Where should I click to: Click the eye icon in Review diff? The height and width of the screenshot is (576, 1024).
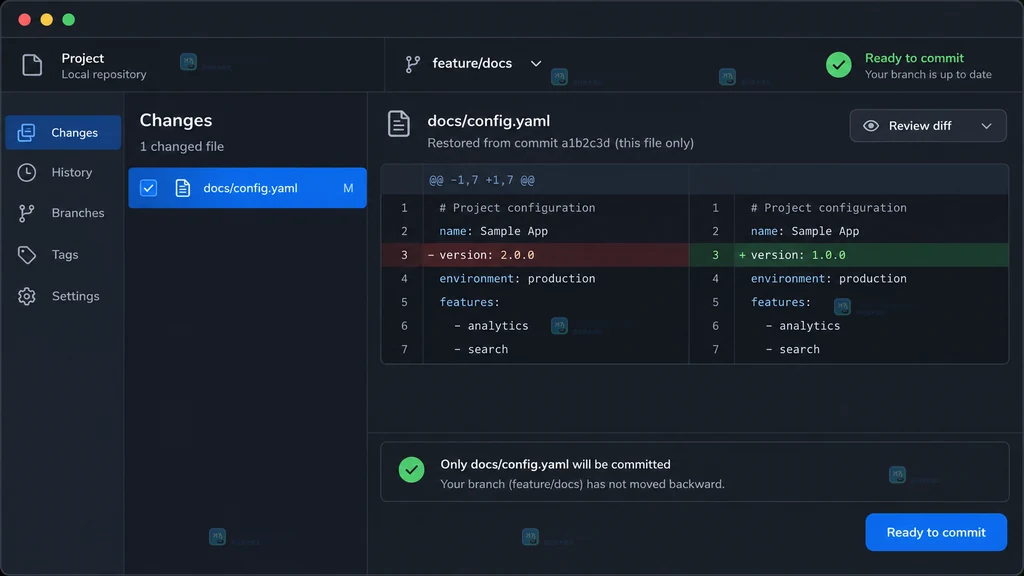click(871, 126)
